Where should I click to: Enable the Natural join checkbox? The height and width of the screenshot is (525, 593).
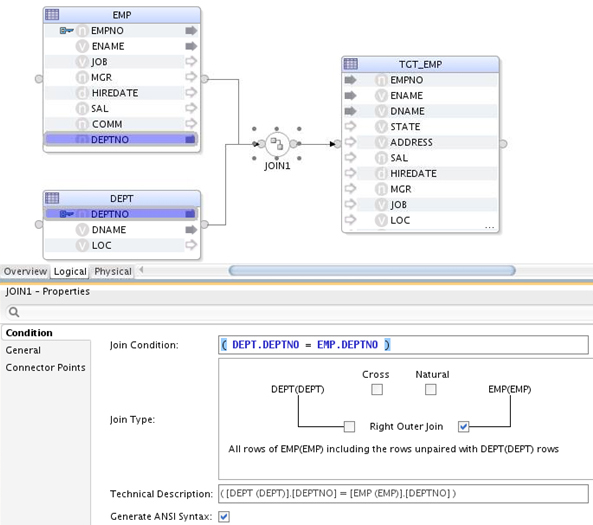tap(430, 389)
